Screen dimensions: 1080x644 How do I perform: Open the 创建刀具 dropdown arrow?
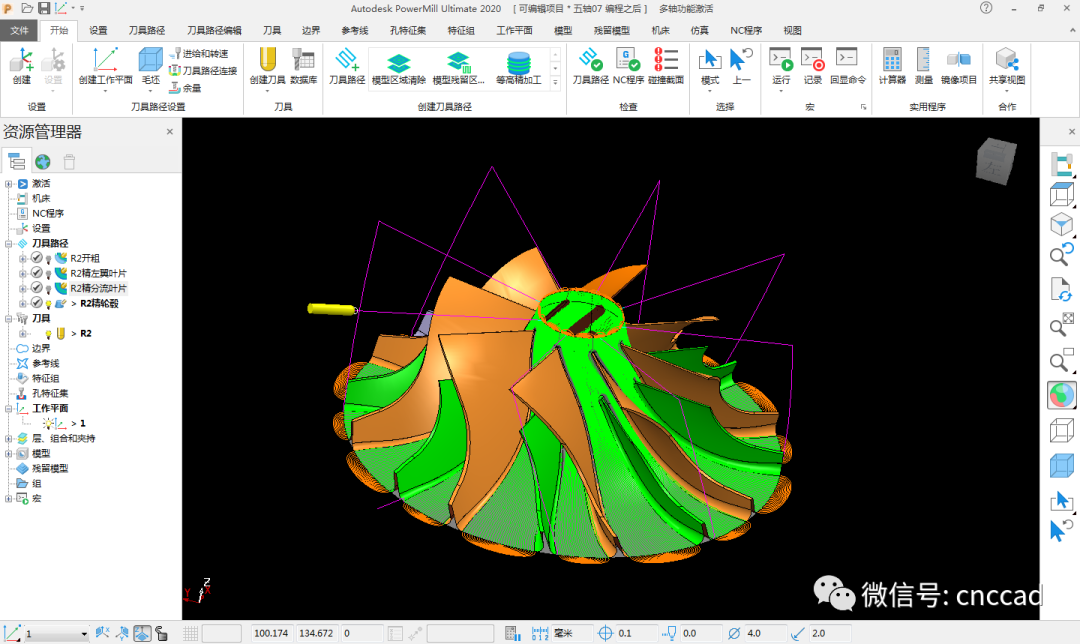tap(266, 91)
